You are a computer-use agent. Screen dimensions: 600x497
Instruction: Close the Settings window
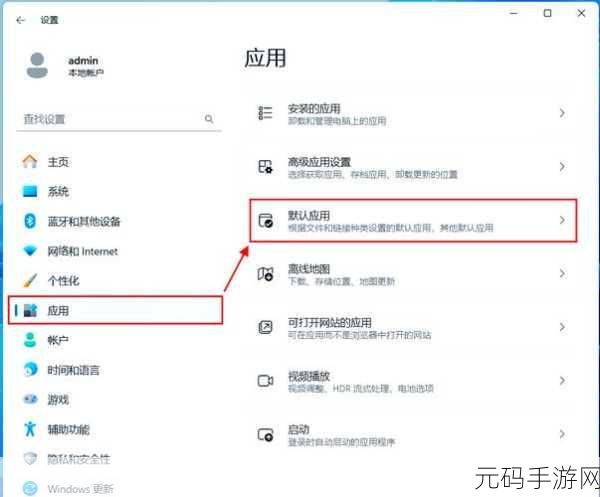tap(581, 13)
